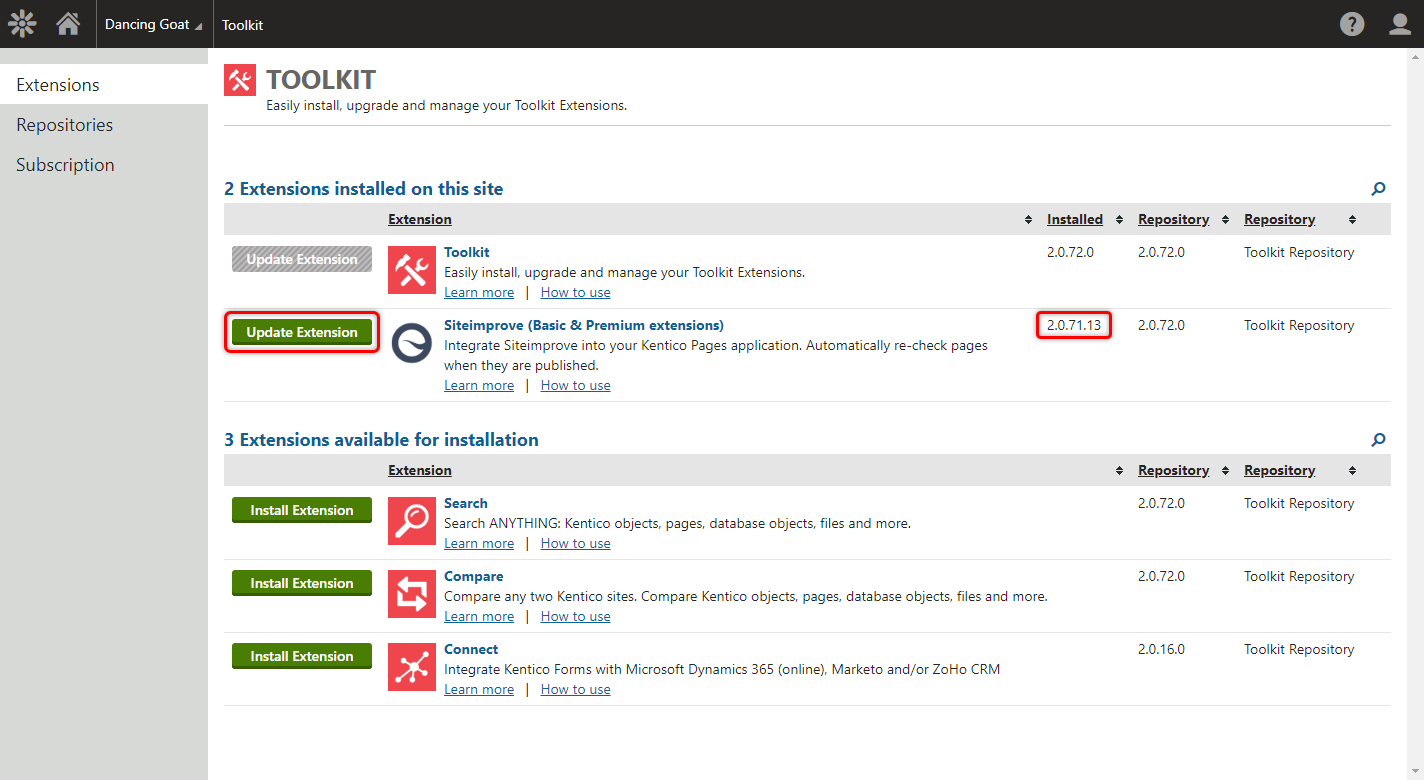Click the Siteimprove circular extension icon
Viewport: 1424px width, 780px height.
click(411, 342)
